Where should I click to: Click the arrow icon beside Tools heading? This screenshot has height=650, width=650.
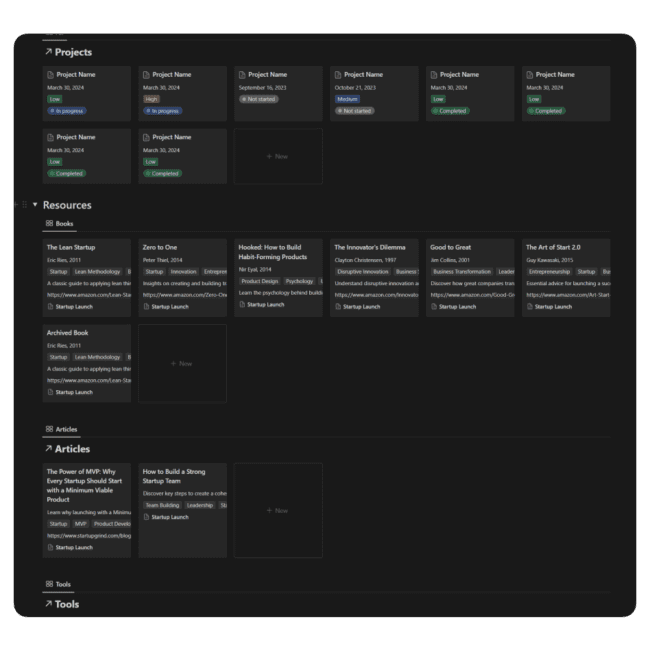48,604
